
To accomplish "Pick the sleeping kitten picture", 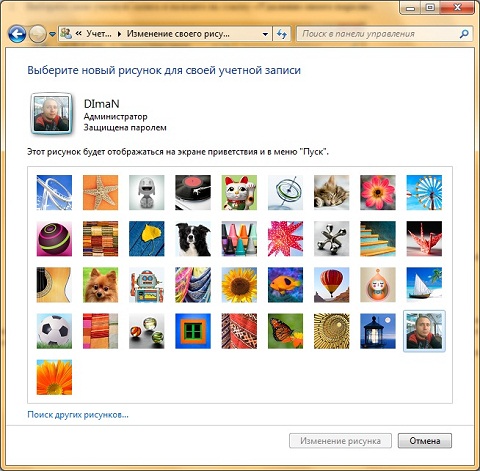I will coord(332,192).
